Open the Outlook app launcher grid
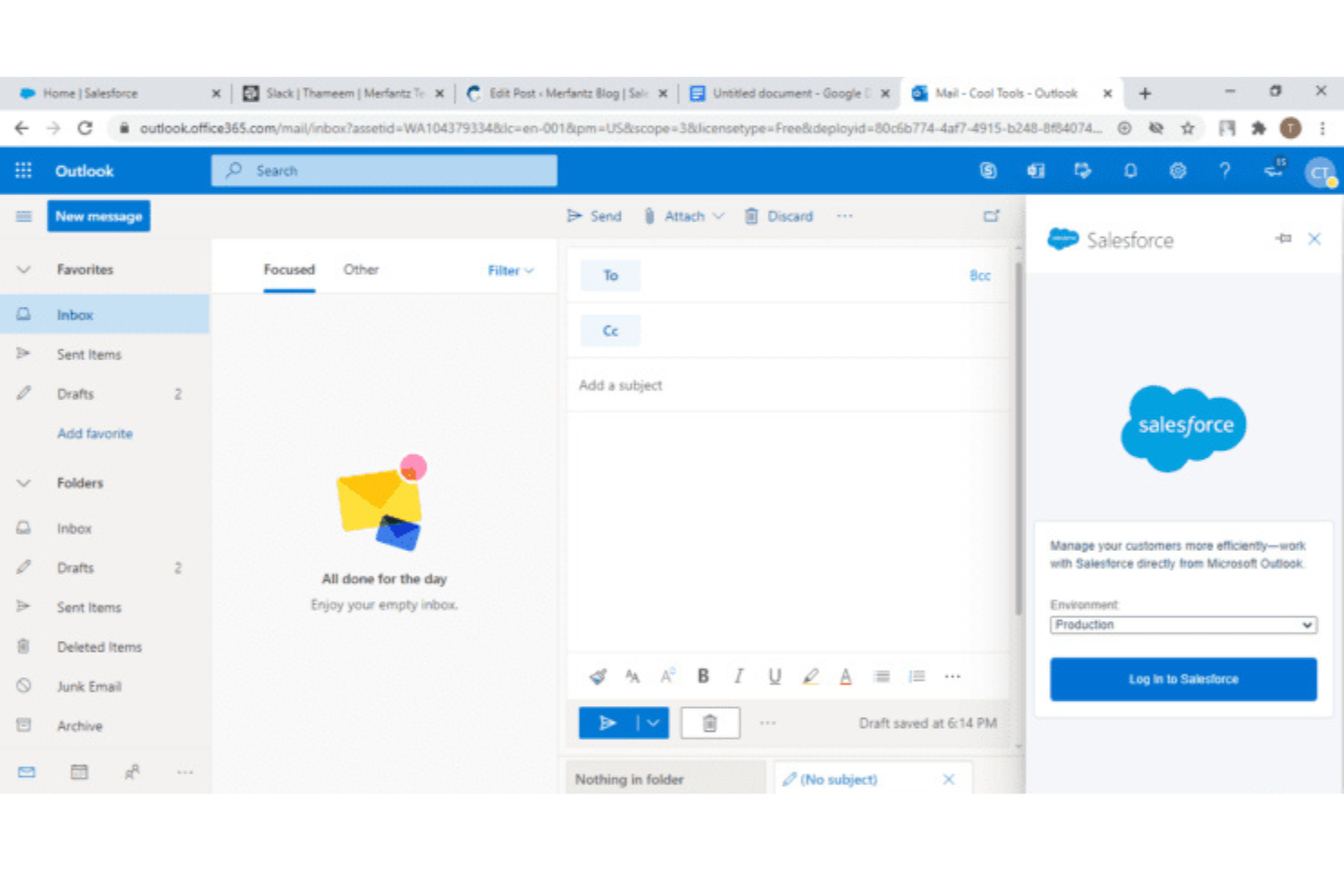The width and height of the screenshot is (1344, 896). point(24,171)
